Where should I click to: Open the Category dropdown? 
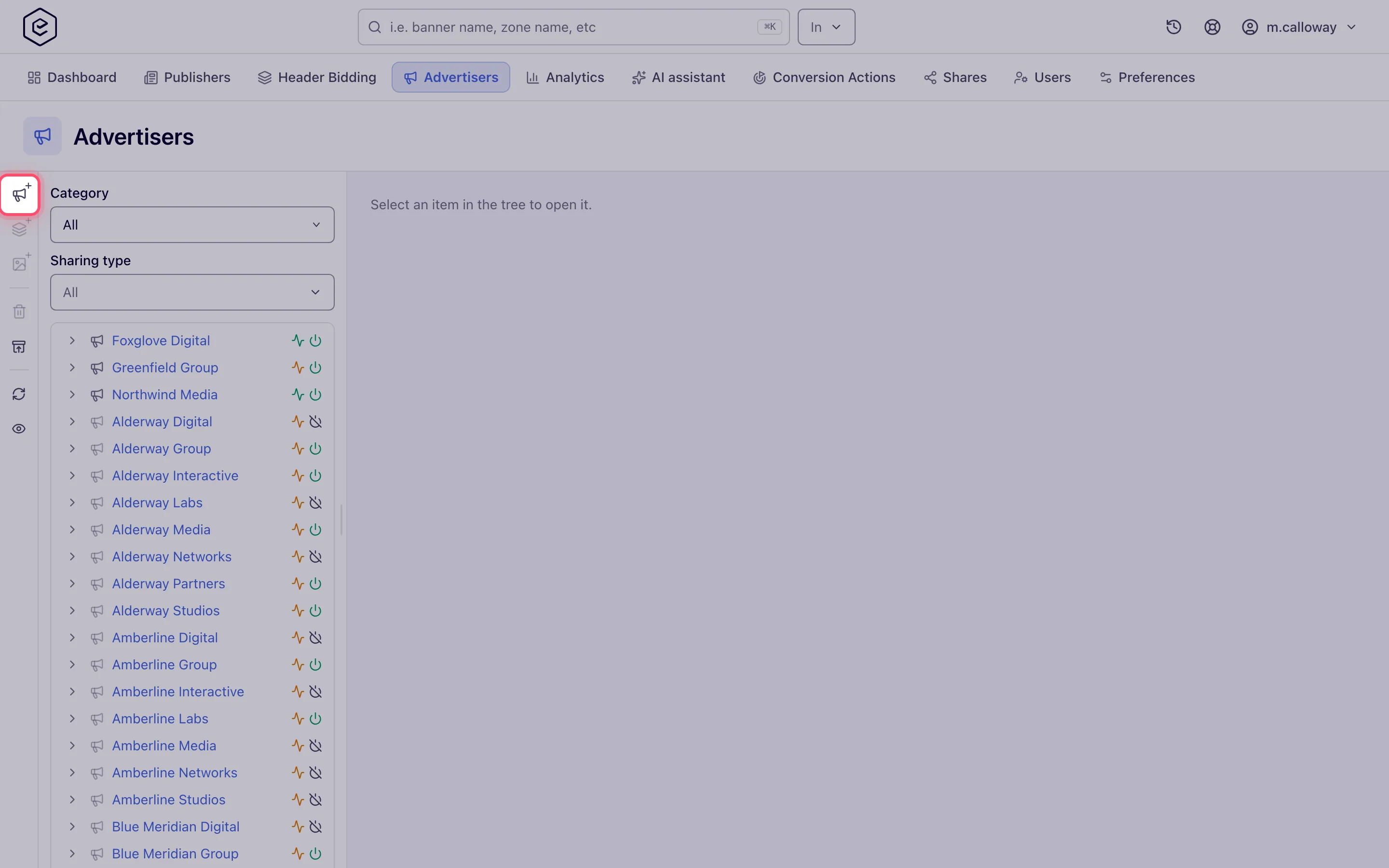coord(192,224)
